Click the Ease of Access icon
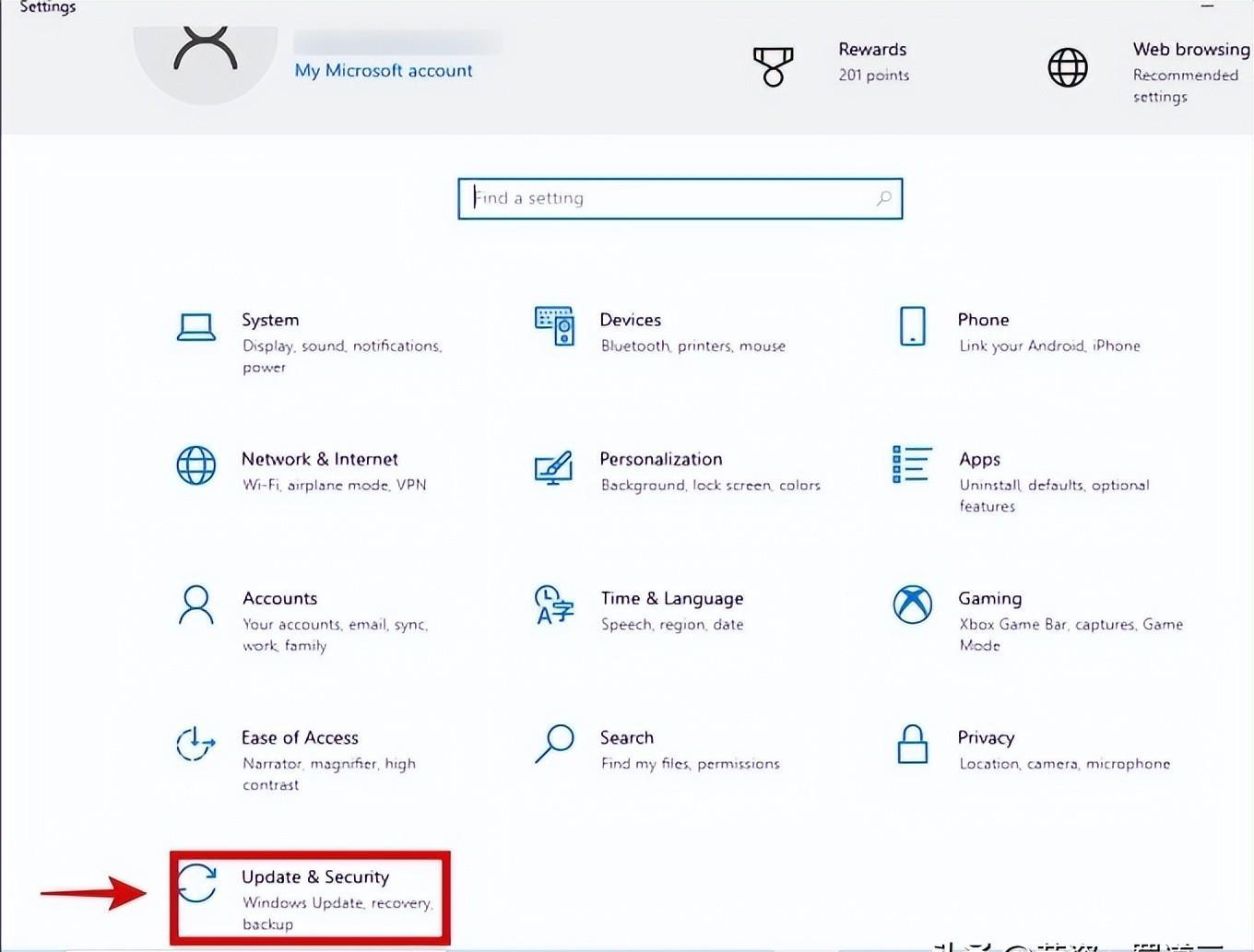 (195, 744)
